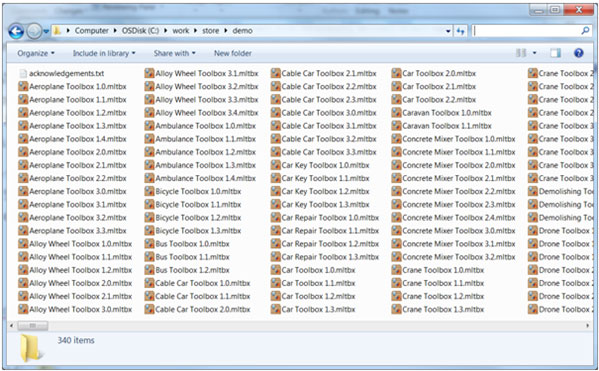Select Cable Car Toolbox 1.0.mltbx icon
Viewport: 599px width, 371px height.
tap(149, 283)
